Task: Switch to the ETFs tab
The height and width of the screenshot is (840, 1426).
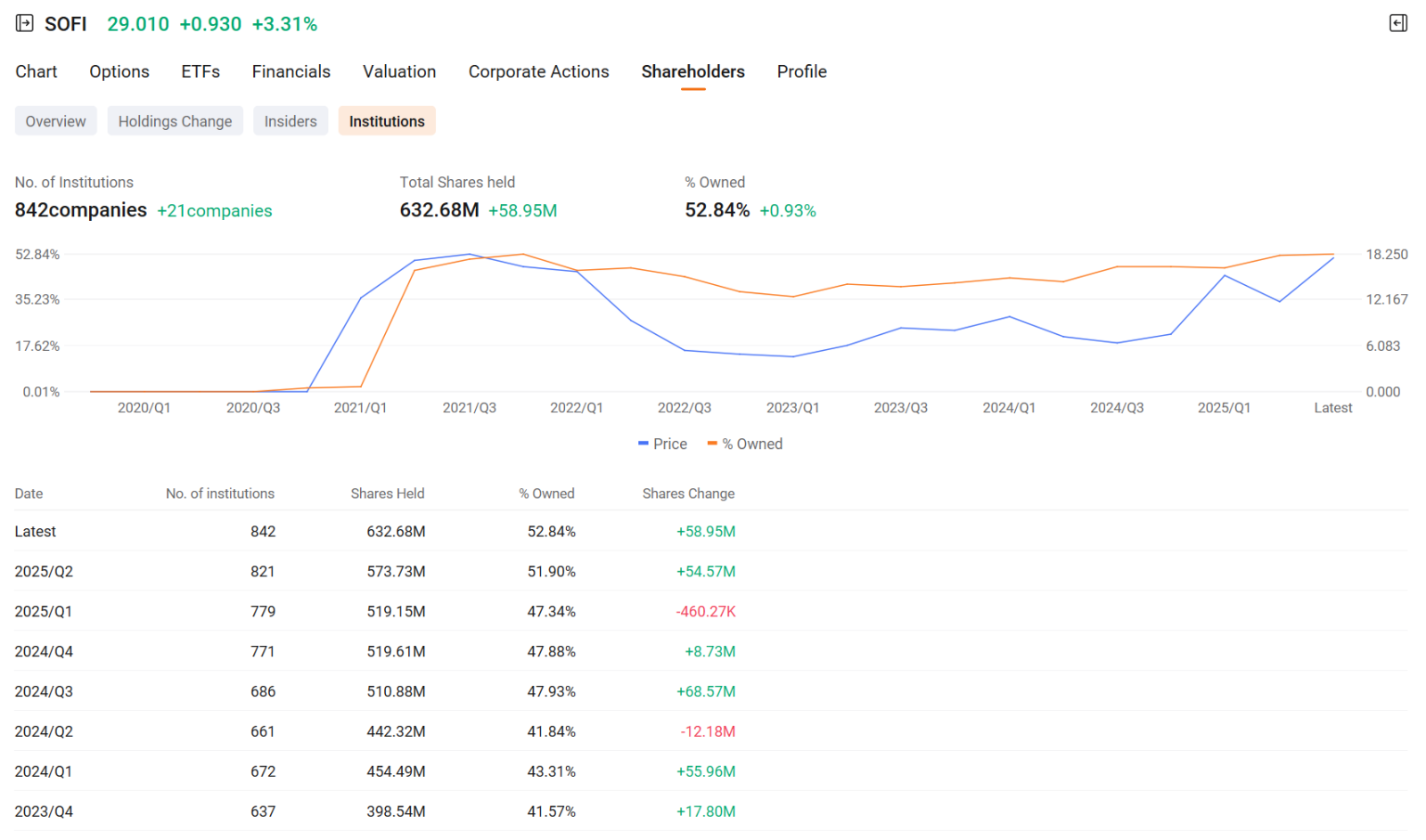Action: point(201,72)
